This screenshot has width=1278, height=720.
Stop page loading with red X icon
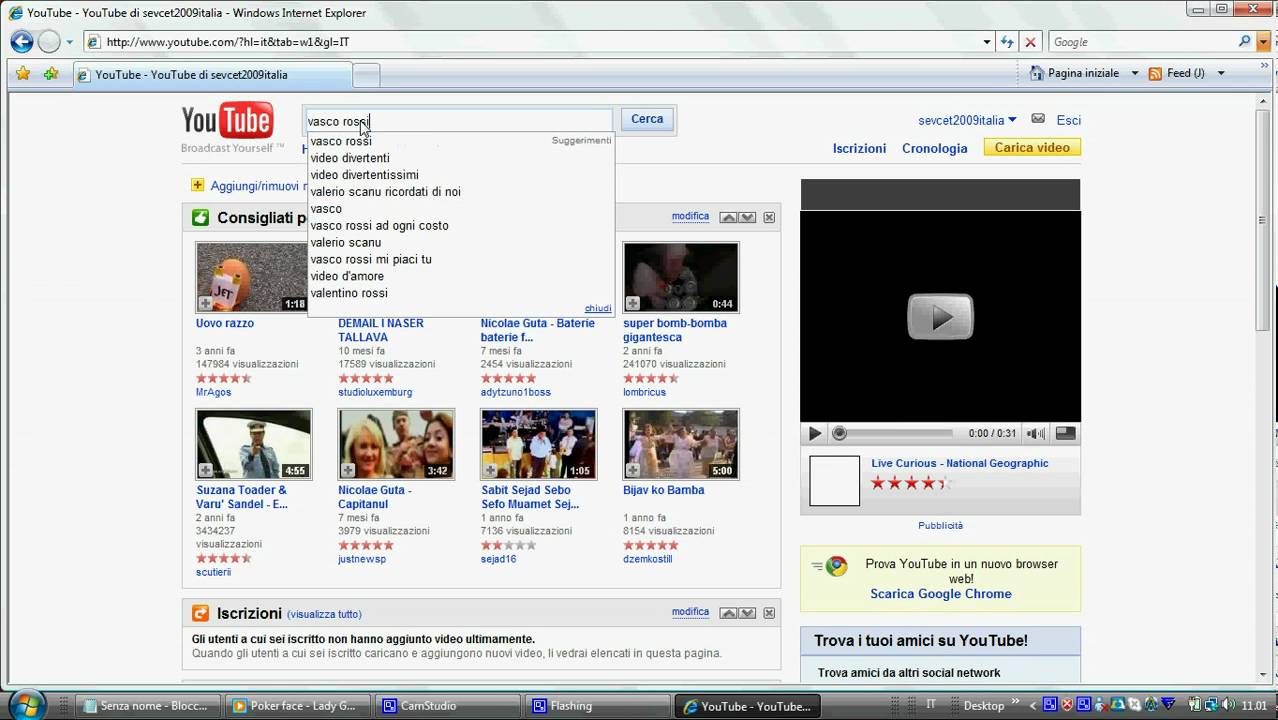(x=1031, y=42)
